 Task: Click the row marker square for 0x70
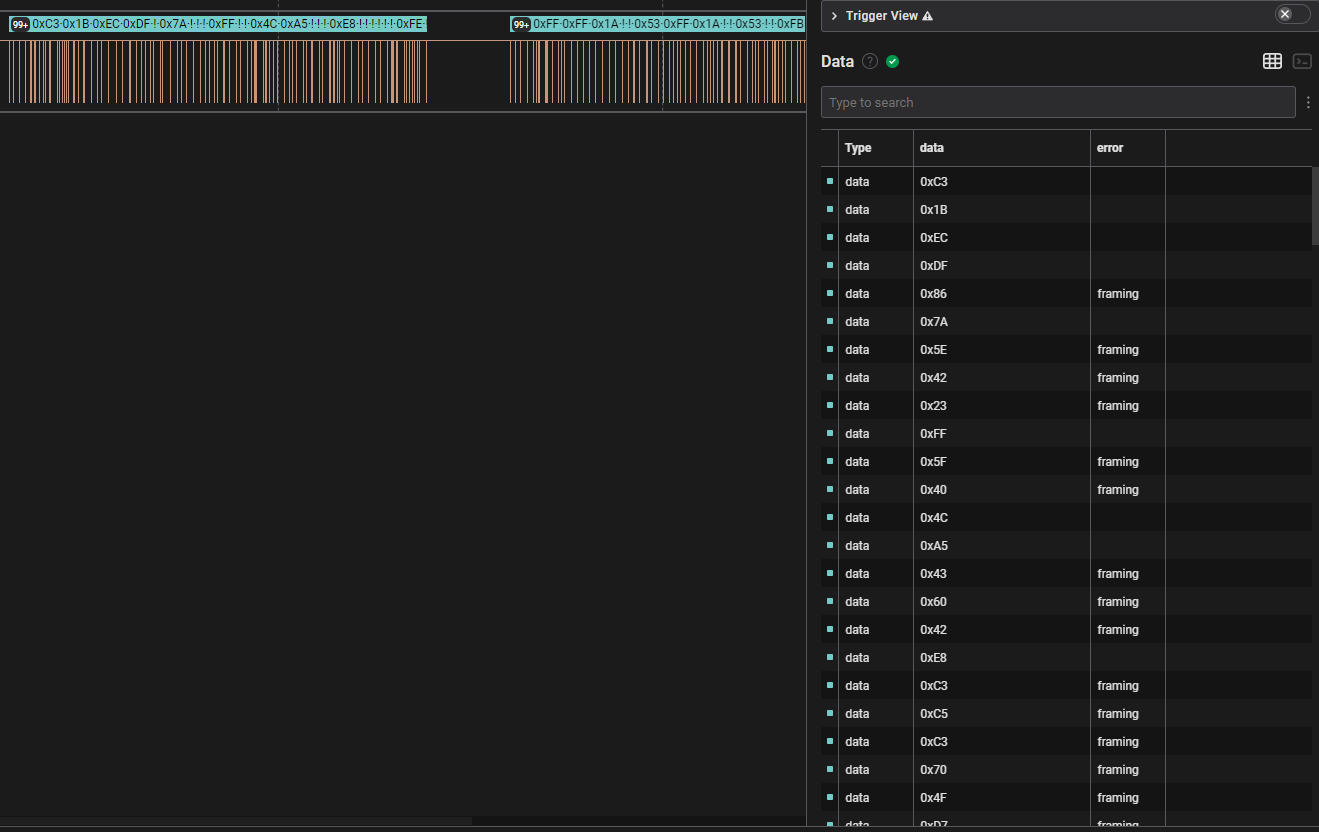point(830,769)
